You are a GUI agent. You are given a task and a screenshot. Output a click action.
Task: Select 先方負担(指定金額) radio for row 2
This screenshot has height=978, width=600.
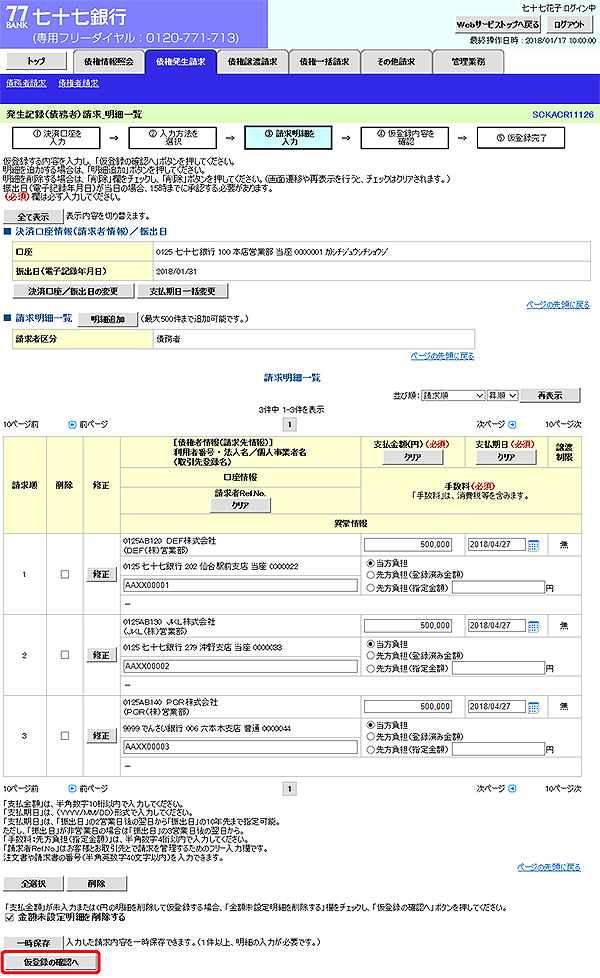(370, 669)
